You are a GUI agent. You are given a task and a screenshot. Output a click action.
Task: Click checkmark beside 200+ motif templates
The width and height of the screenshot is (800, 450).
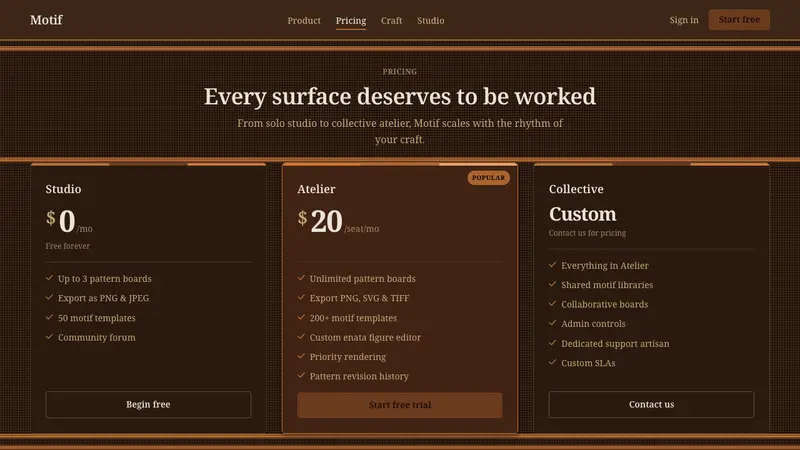click(x=301, y=317)
